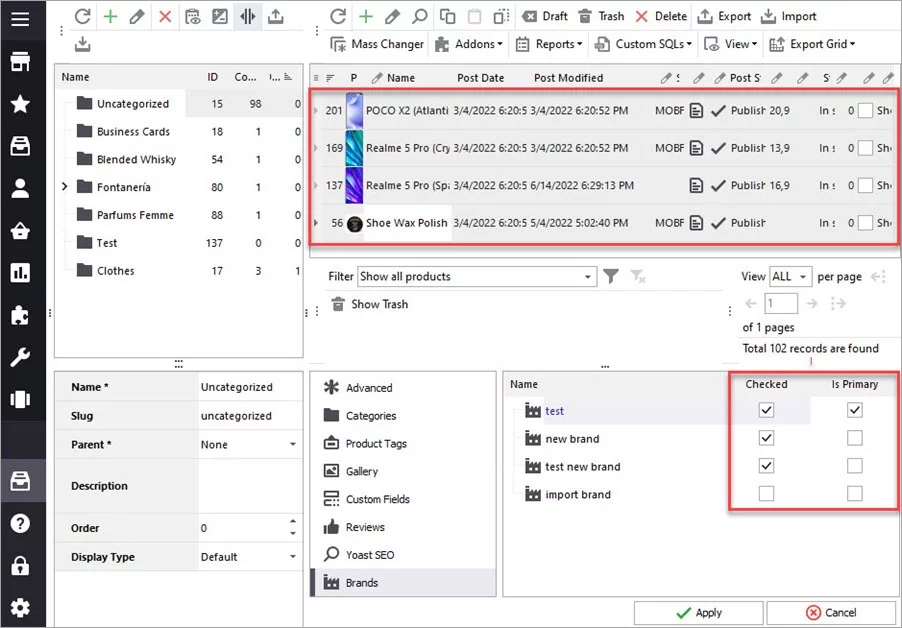This screenshot has height=628, width=902.
Task: Click the lock icon in sidebar
Action: (x=20, y=566)
